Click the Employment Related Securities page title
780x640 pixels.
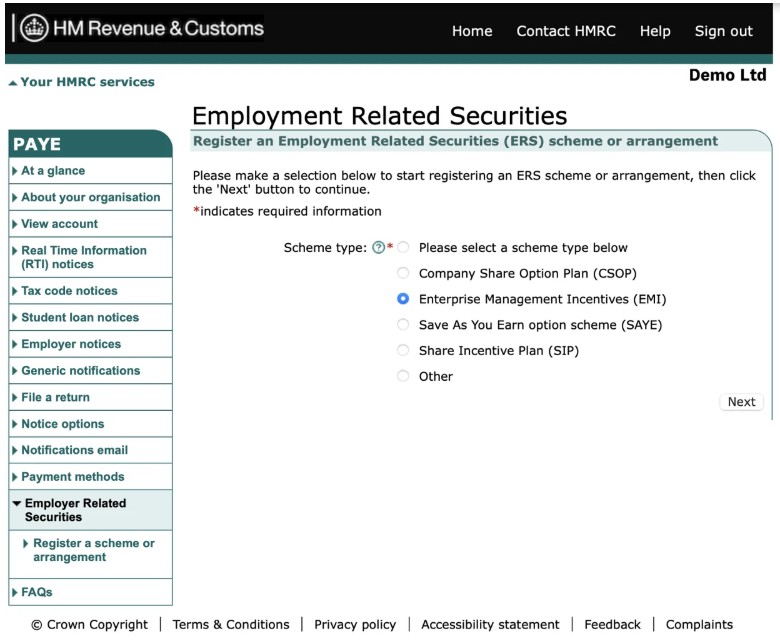[x=380, y=116]
